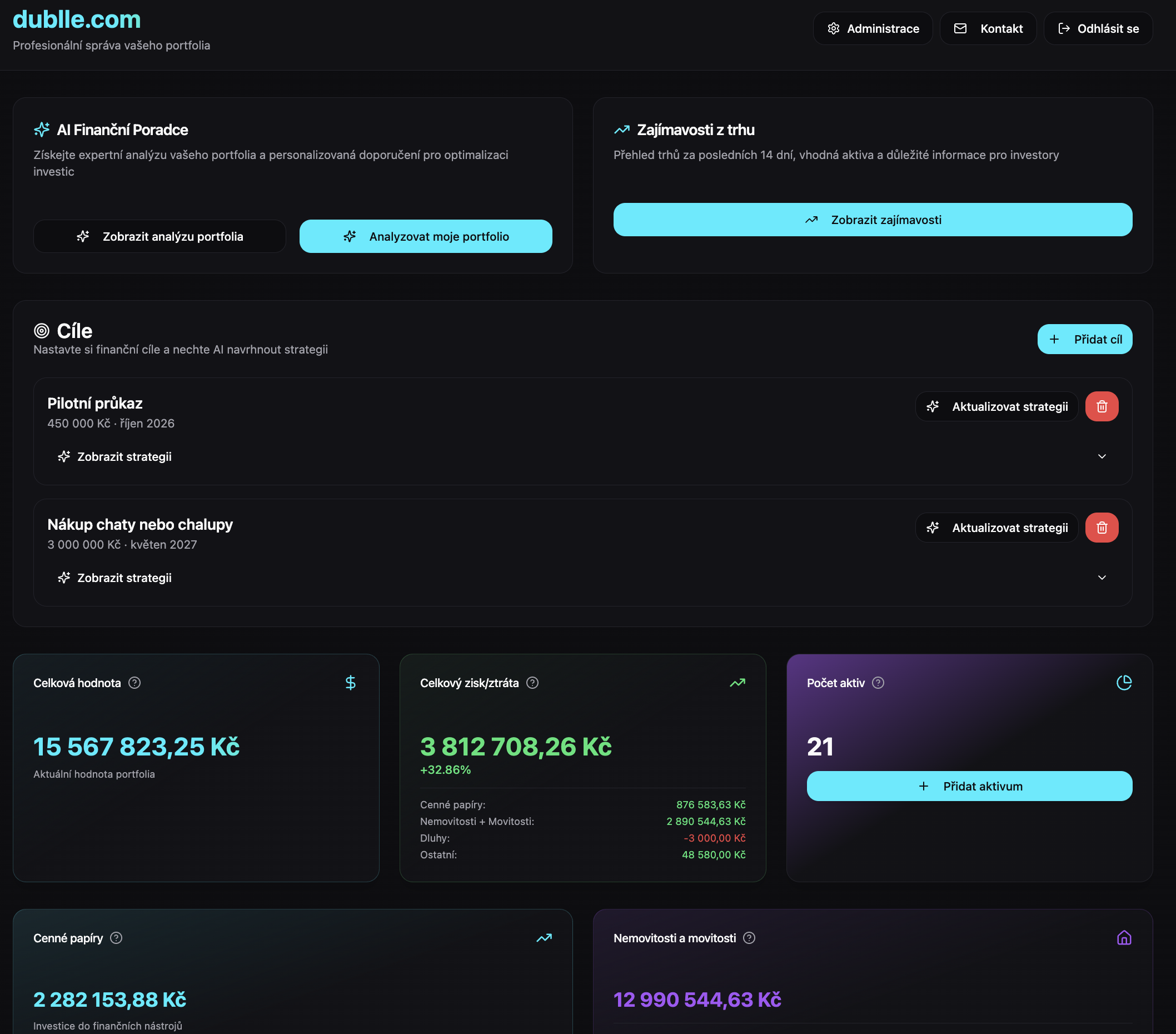Click help icon next to Počet aktiv
The image size is (1176, 1034).
(878, 683)
